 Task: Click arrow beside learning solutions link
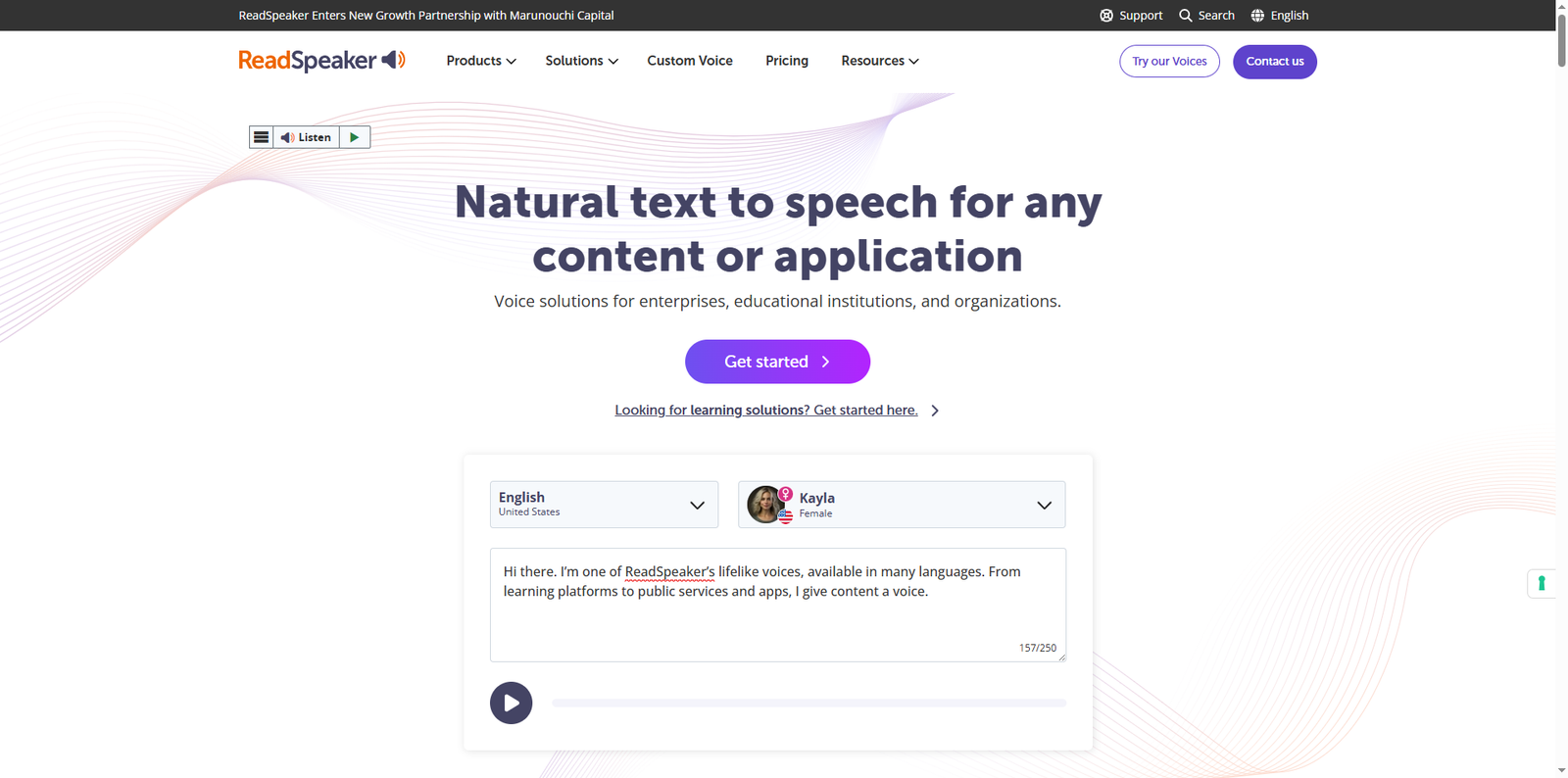(x=935, y=411)
